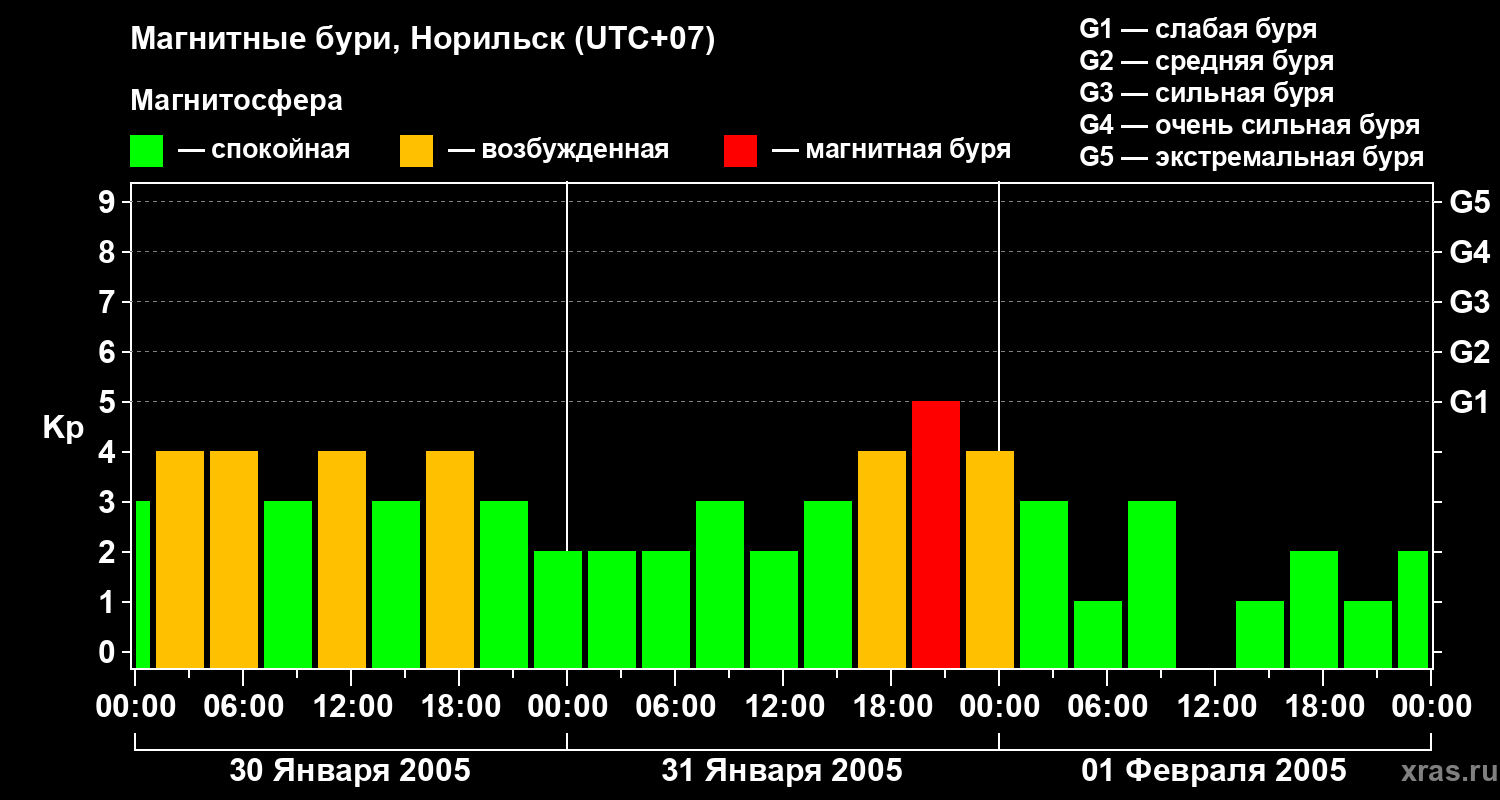The image size is (1500, 800).
Task: Click the 'G3' scale label on the right axis
Action: 1469,302
